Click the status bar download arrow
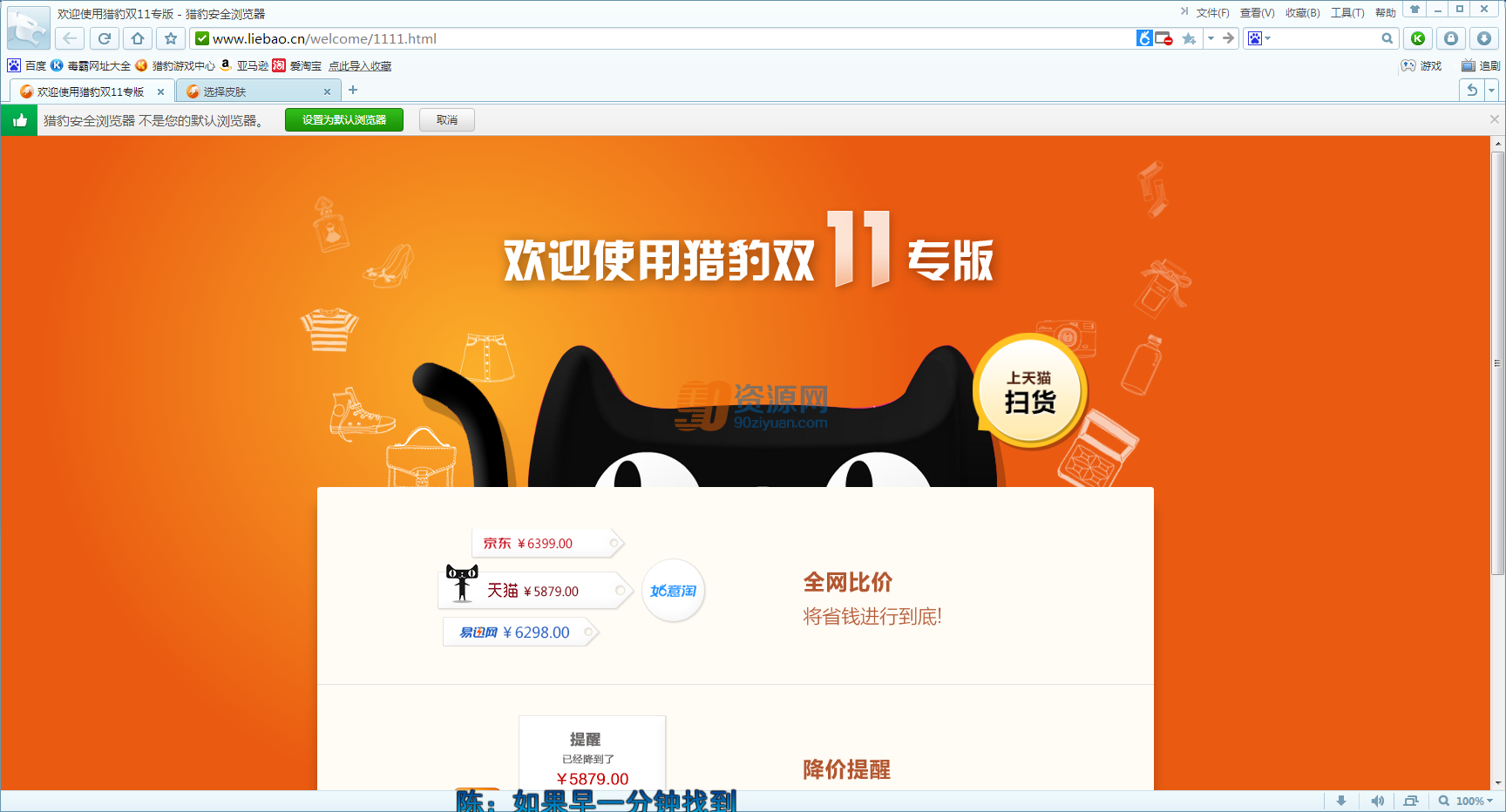 pos(1341,801)
